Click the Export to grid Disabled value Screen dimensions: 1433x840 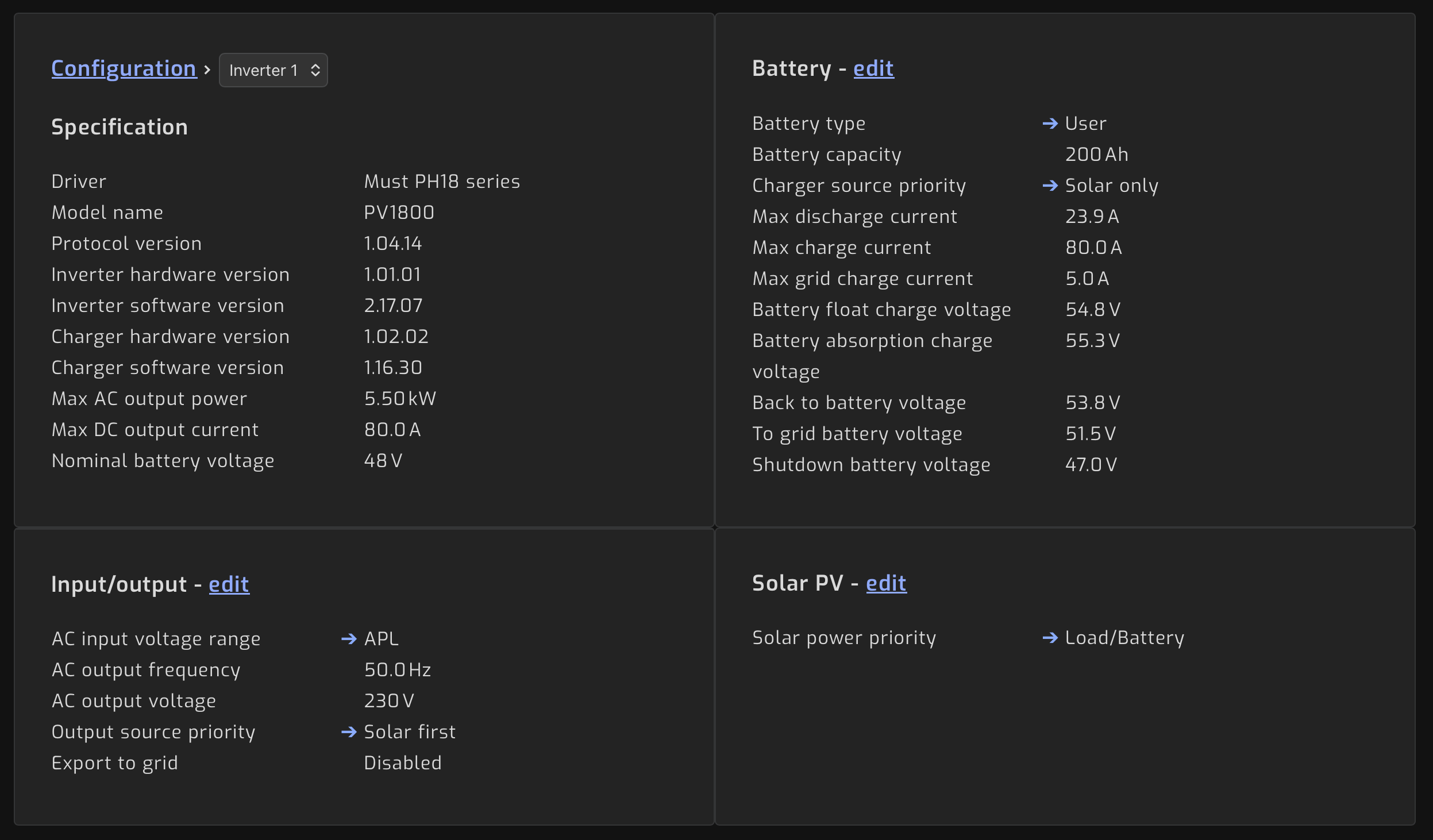coord(403,763)
